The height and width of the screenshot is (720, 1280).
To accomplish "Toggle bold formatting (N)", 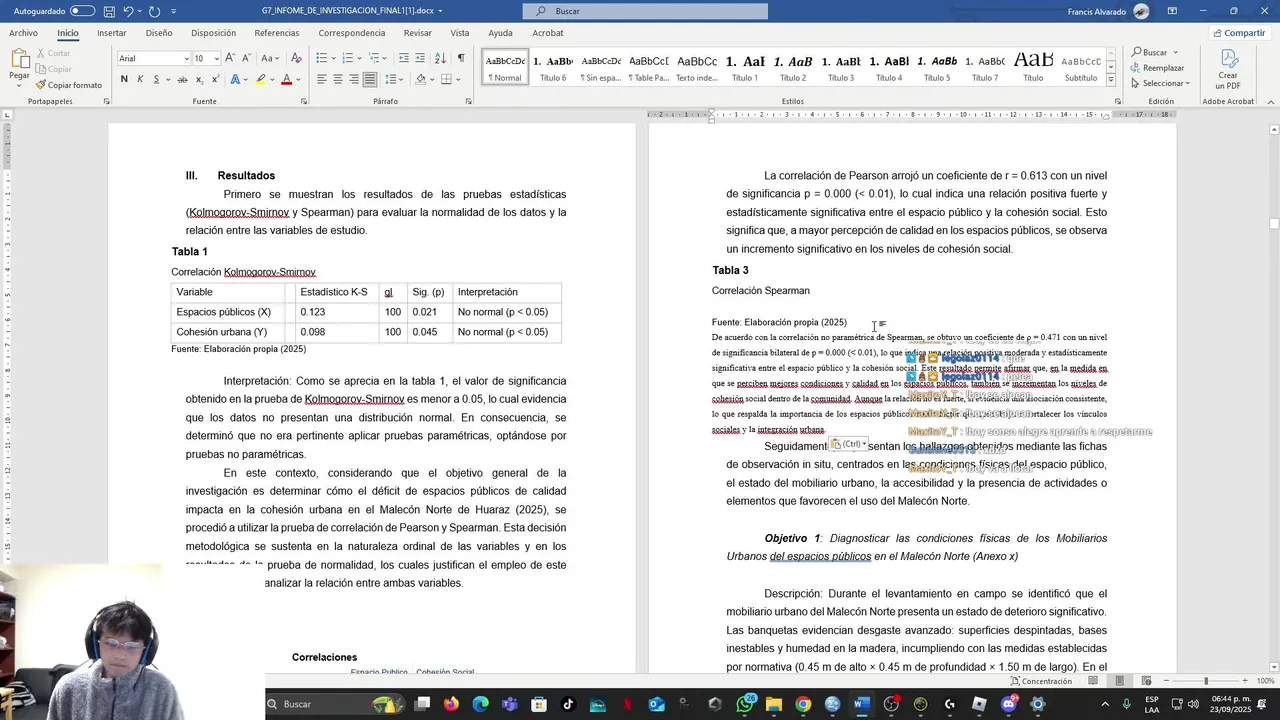I will (124, 79).
